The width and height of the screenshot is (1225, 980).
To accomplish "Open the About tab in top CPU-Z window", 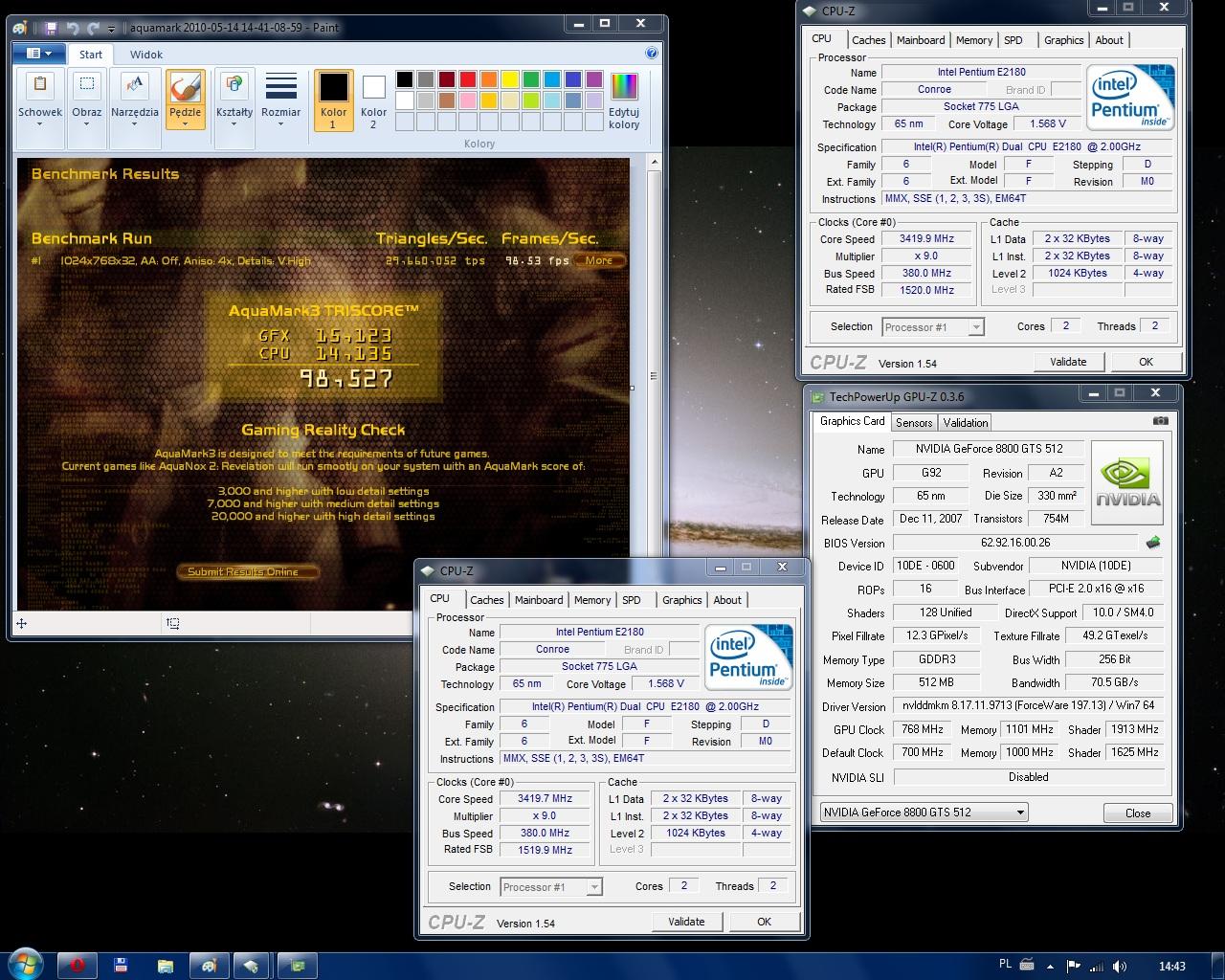I will click(x=1109, y=40).
